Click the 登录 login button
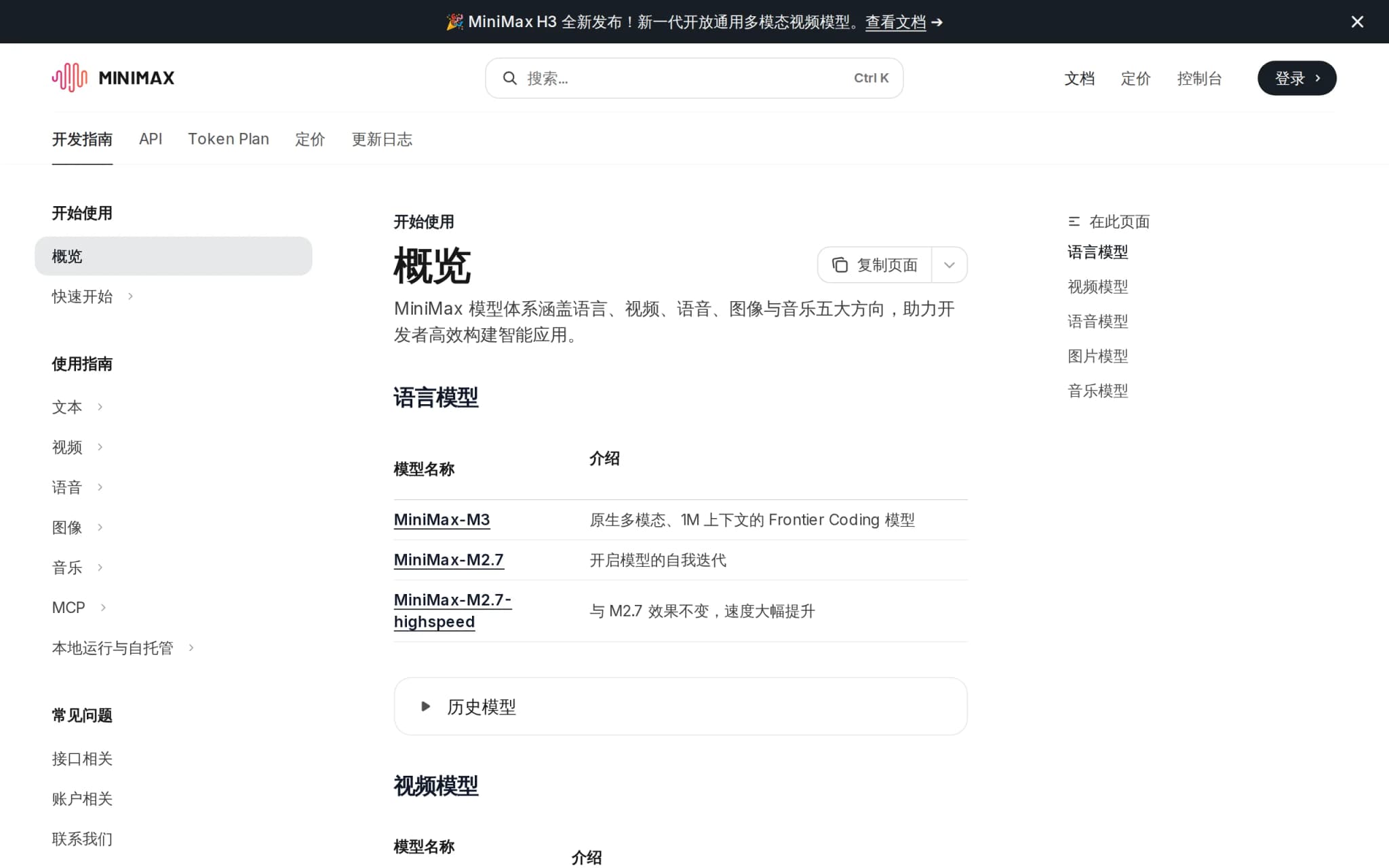 tap(1297, 78)
